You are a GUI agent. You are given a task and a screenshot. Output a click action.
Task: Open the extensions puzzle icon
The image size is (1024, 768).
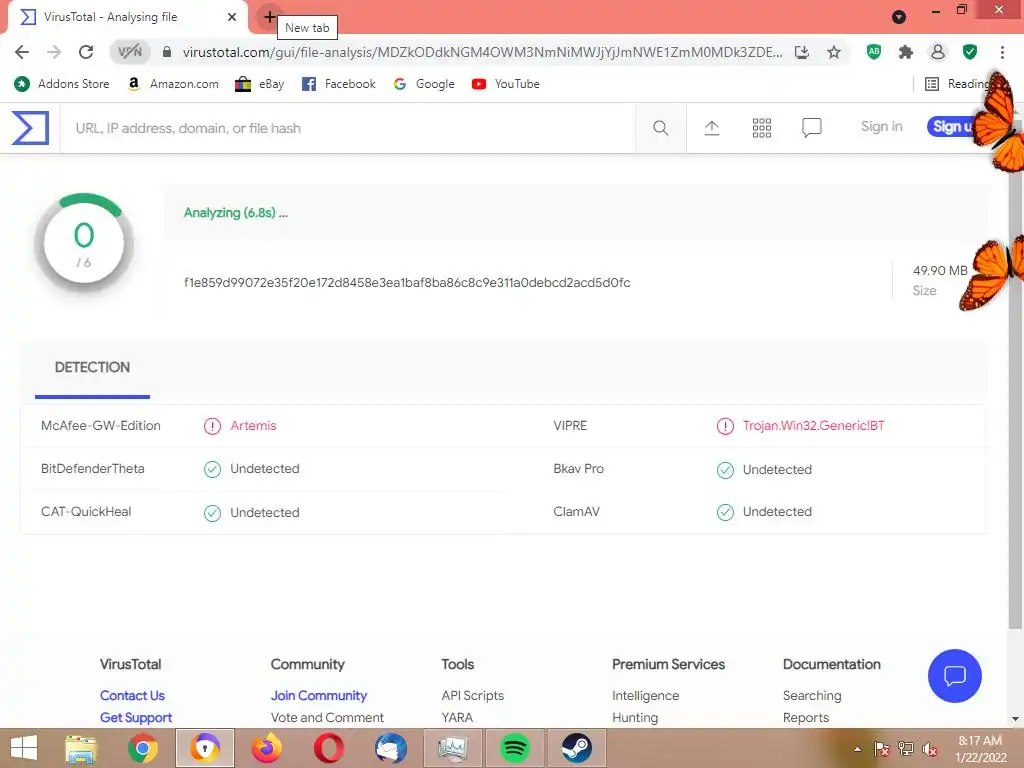point(906,52)
